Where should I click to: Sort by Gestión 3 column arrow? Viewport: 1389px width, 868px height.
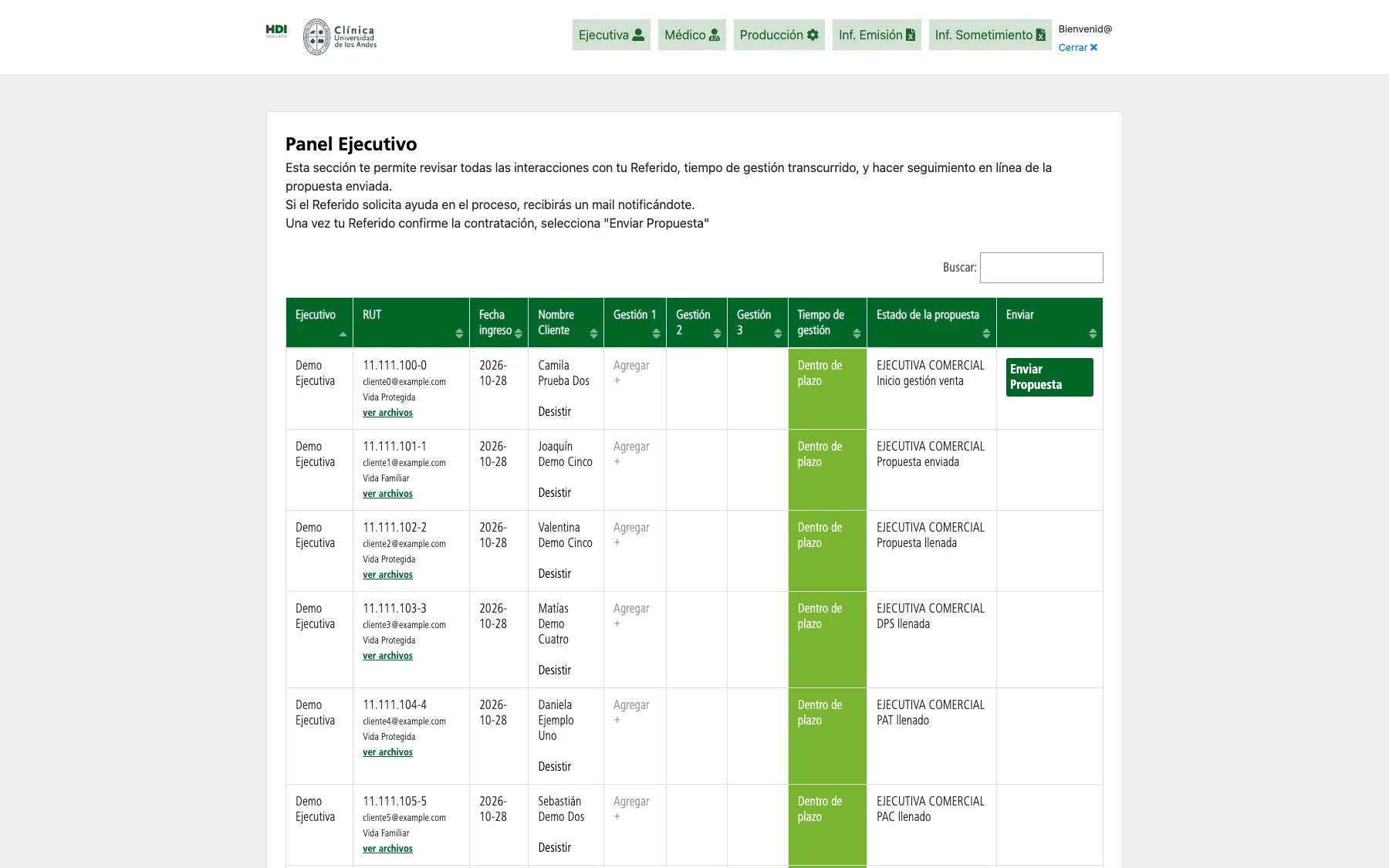(778, 333)
